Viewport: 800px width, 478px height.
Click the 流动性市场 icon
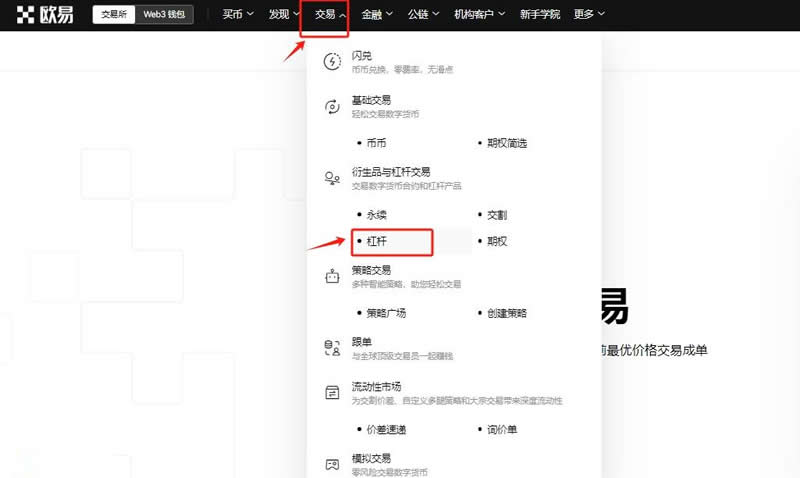[332, 392]
